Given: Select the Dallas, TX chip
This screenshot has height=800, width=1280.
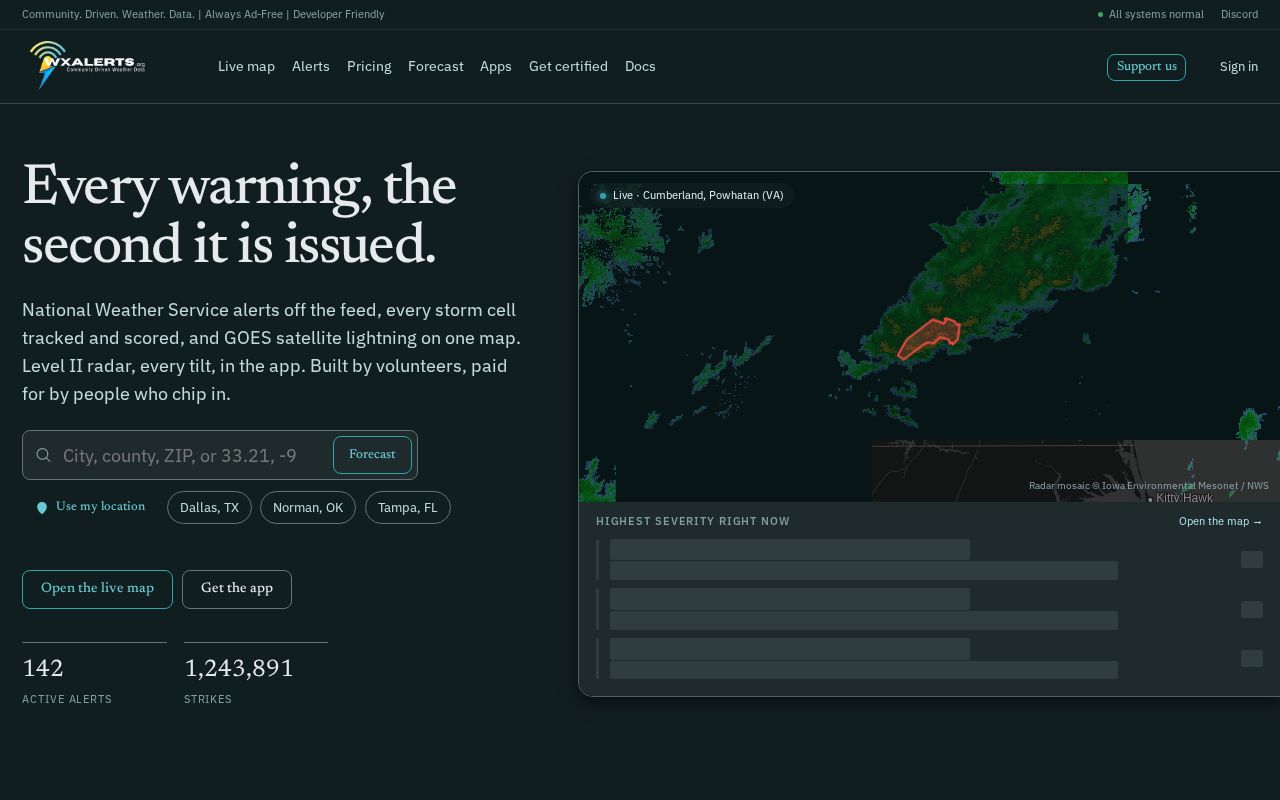Looking at the screenshot, I should coord(209,508).
